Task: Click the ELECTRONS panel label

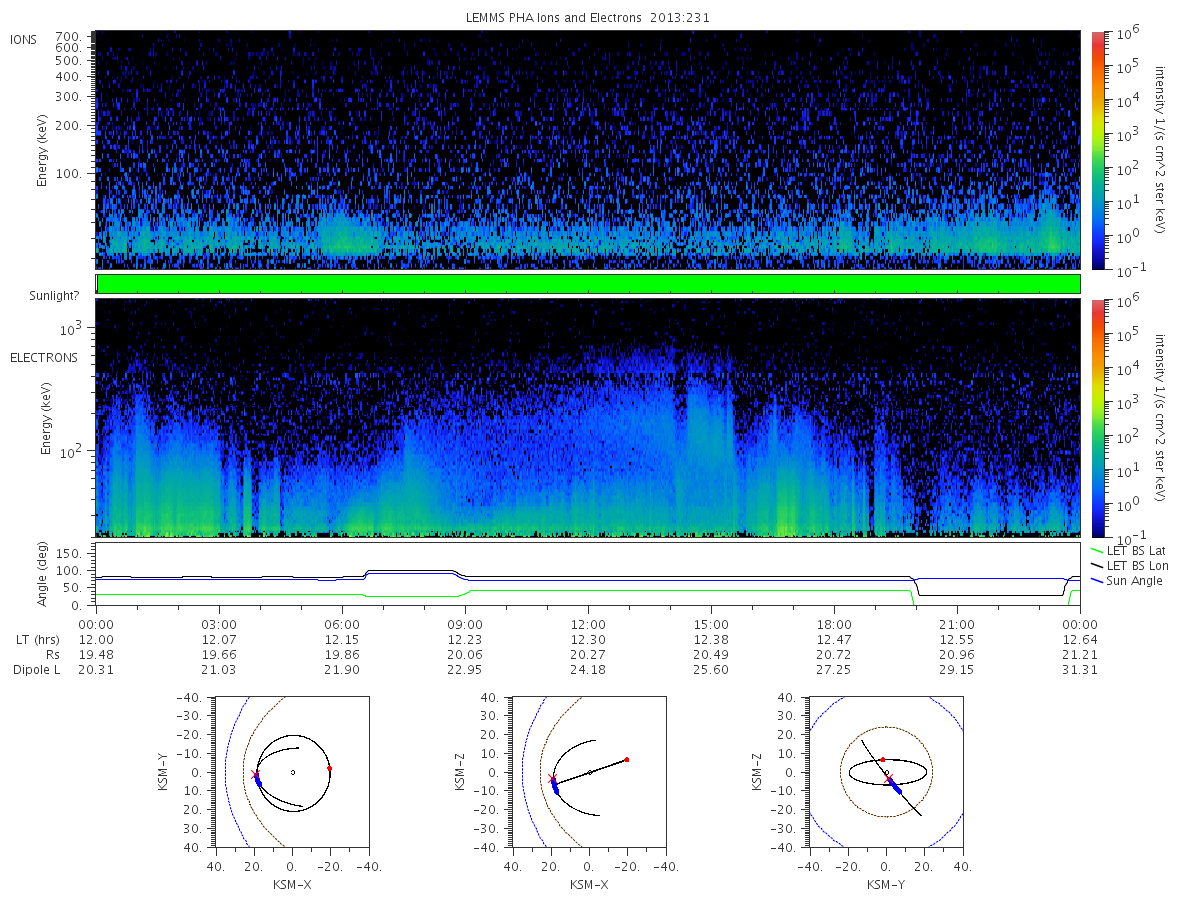Action: tap(43, 357)
